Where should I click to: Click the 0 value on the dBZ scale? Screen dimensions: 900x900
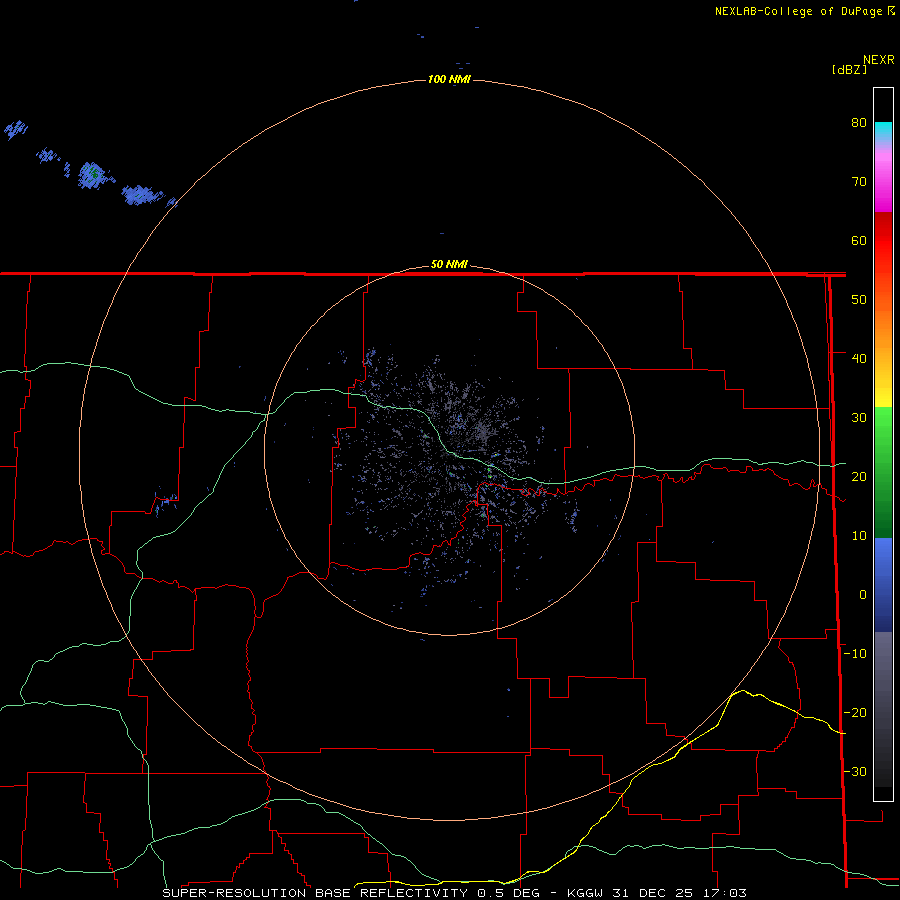863,595
